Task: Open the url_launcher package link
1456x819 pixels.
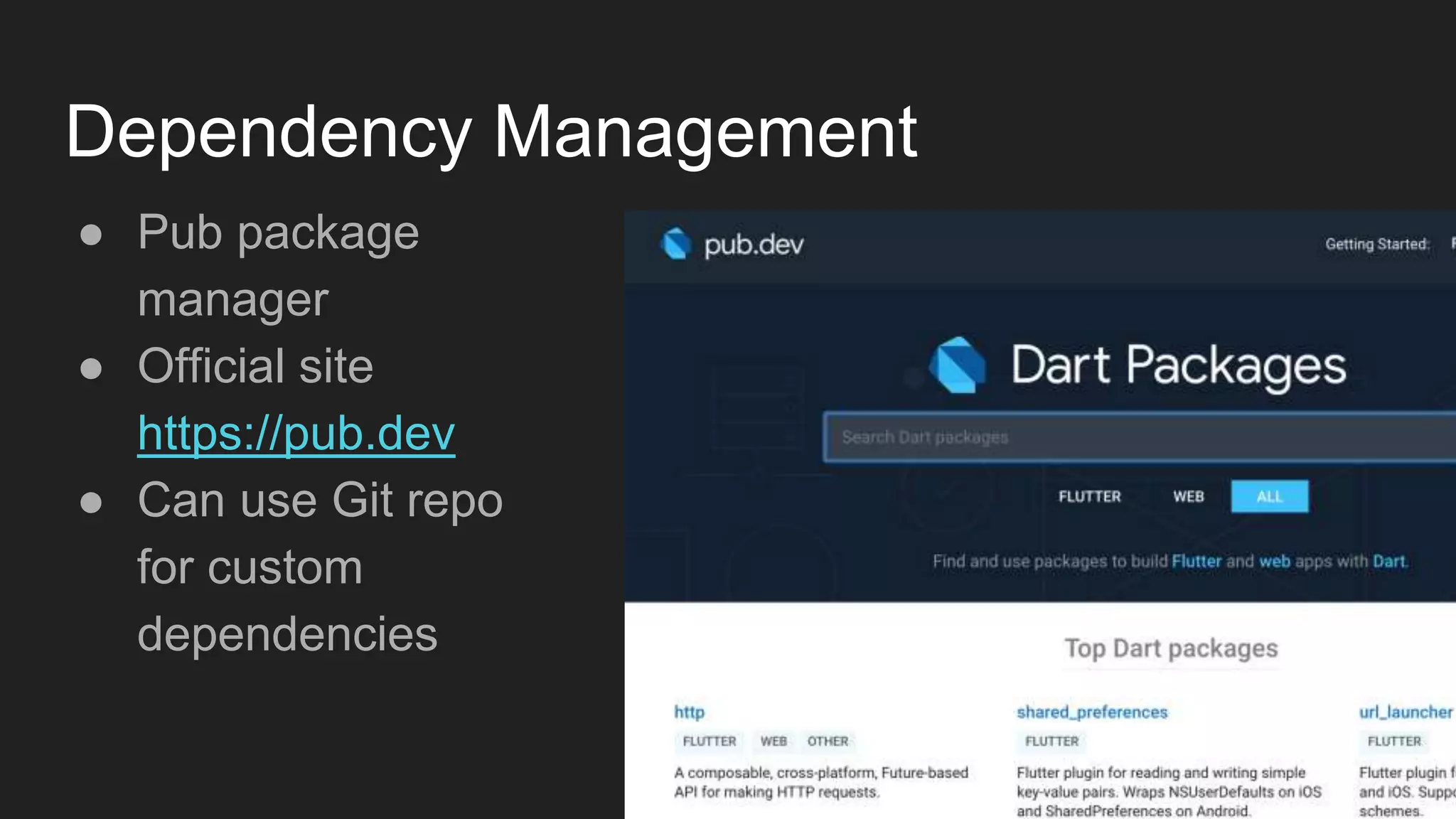Action: 1406,712
